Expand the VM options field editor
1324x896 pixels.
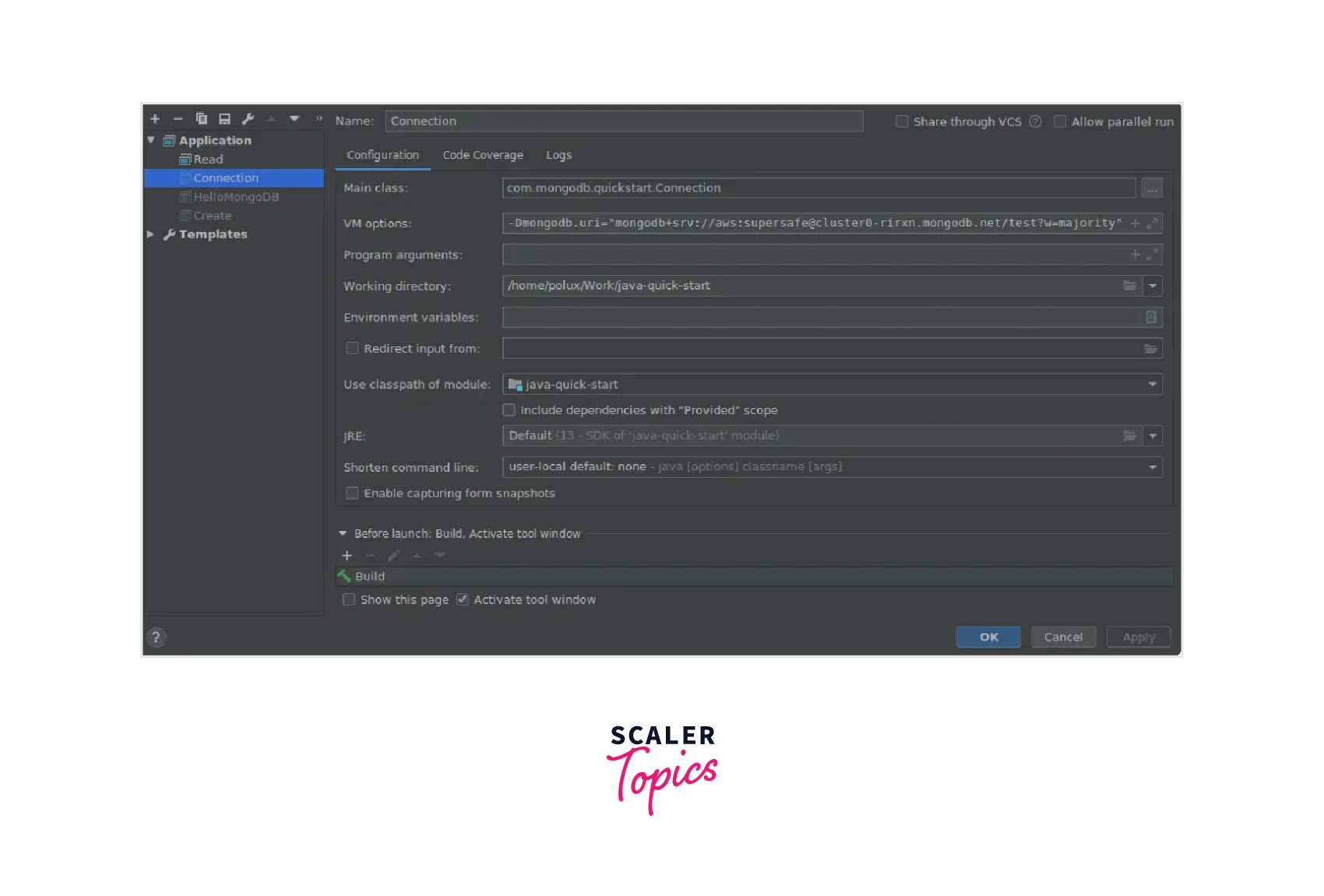[1152, 223]
